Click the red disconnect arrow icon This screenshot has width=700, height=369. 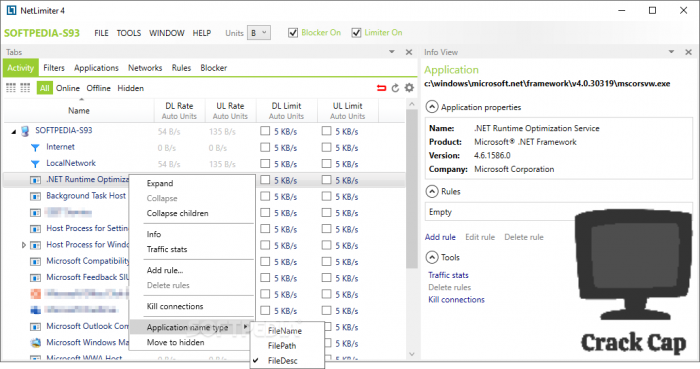coord(381,88)
